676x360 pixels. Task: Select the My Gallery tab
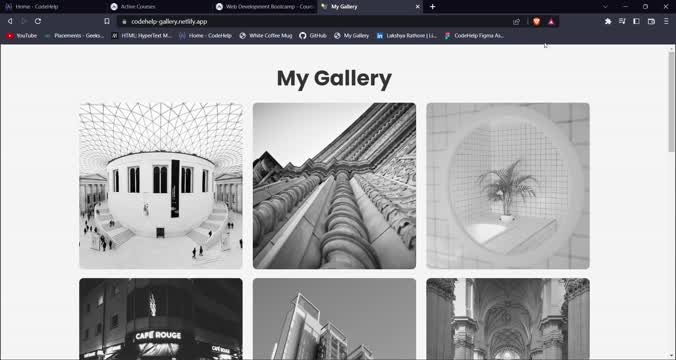tap(370, 6)
